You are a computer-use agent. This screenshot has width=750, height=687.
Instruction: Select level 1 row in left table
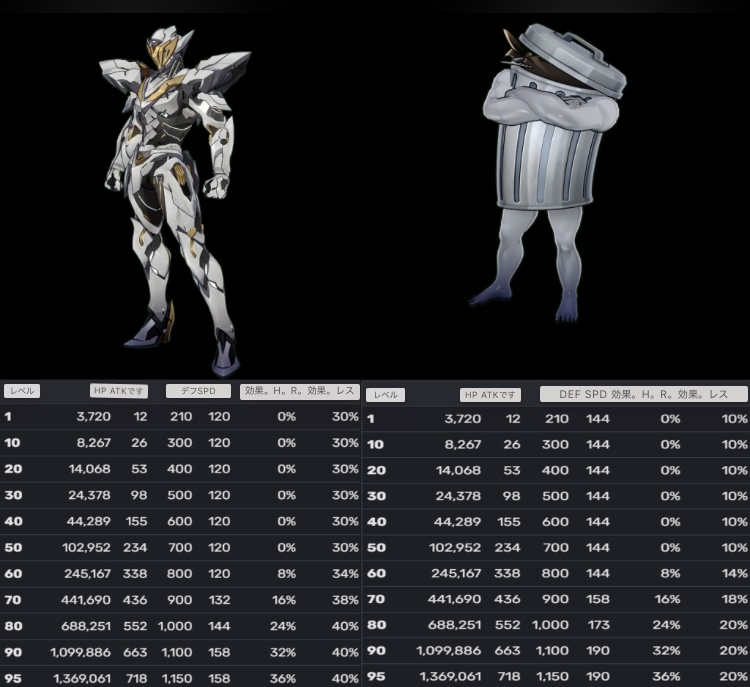180,417
